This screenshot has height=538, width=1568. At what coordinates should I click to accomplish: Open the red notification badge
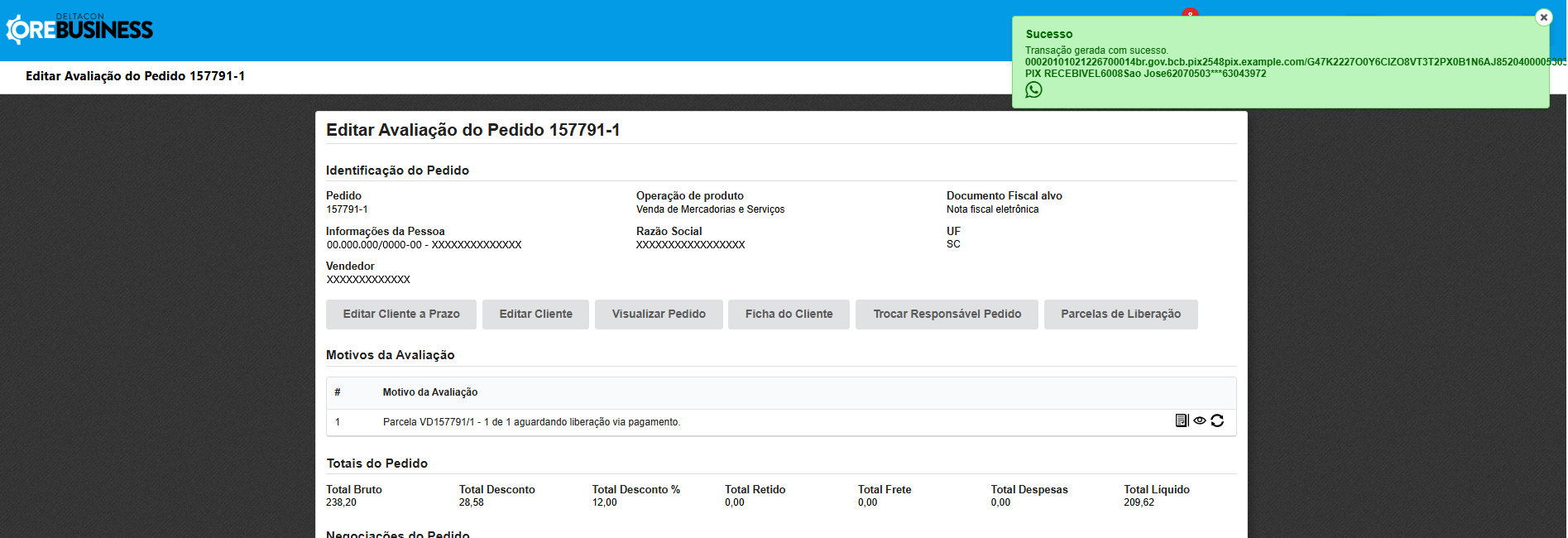[x=1189, y=13]
